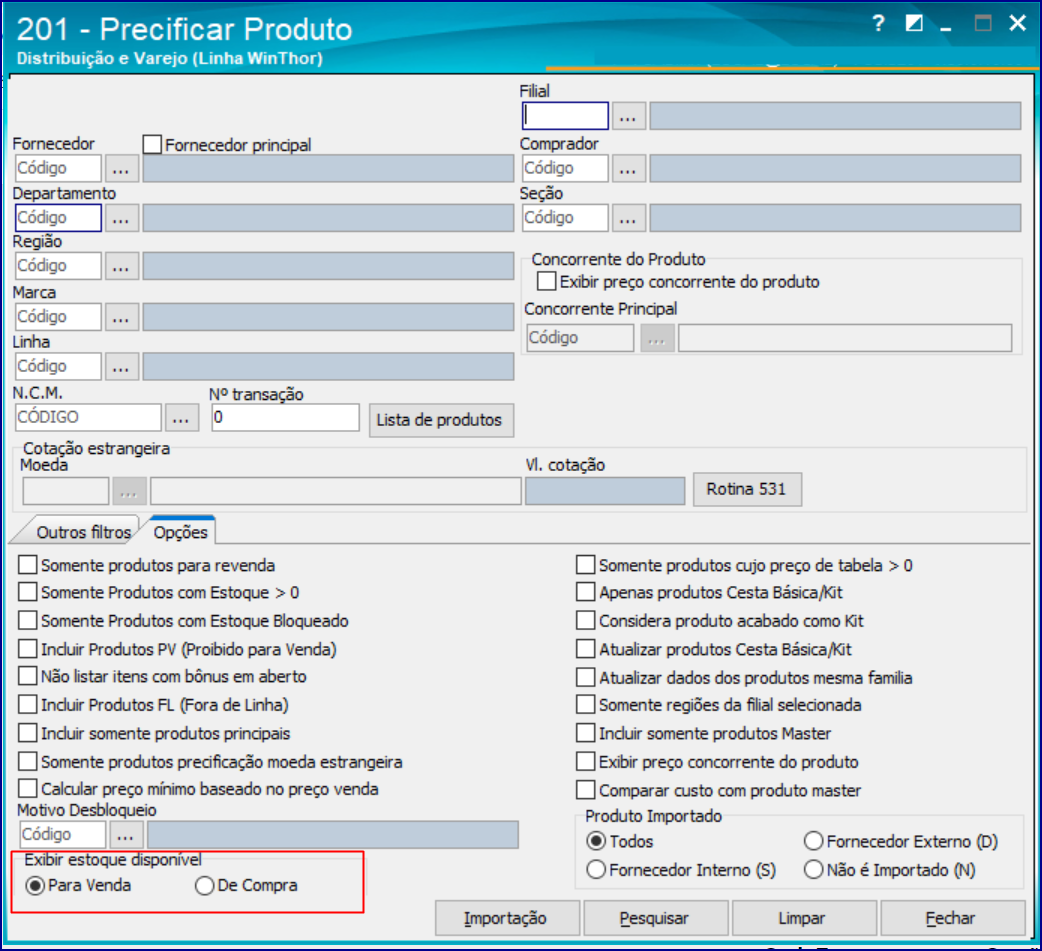Click the Lista de produtos button
This screenshot has width=1042, height=951.
441,420
